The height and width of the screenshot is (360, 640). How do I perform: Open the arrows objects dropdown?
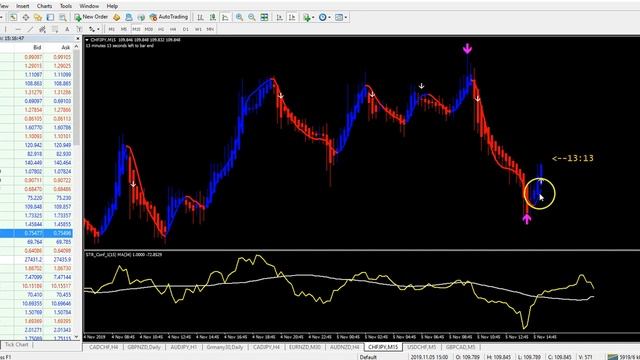coord(94,29)
